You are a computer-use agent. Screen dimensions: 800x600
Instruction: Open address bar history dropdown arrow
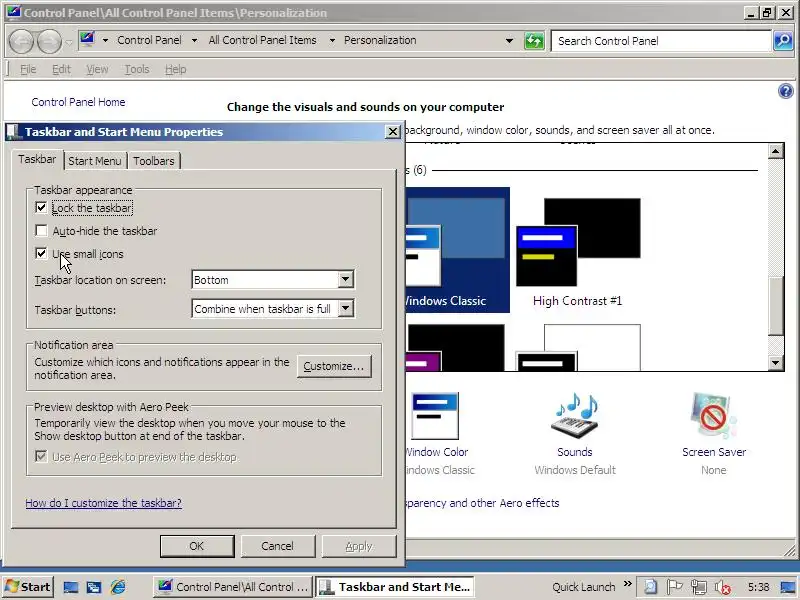coord(509,41)
